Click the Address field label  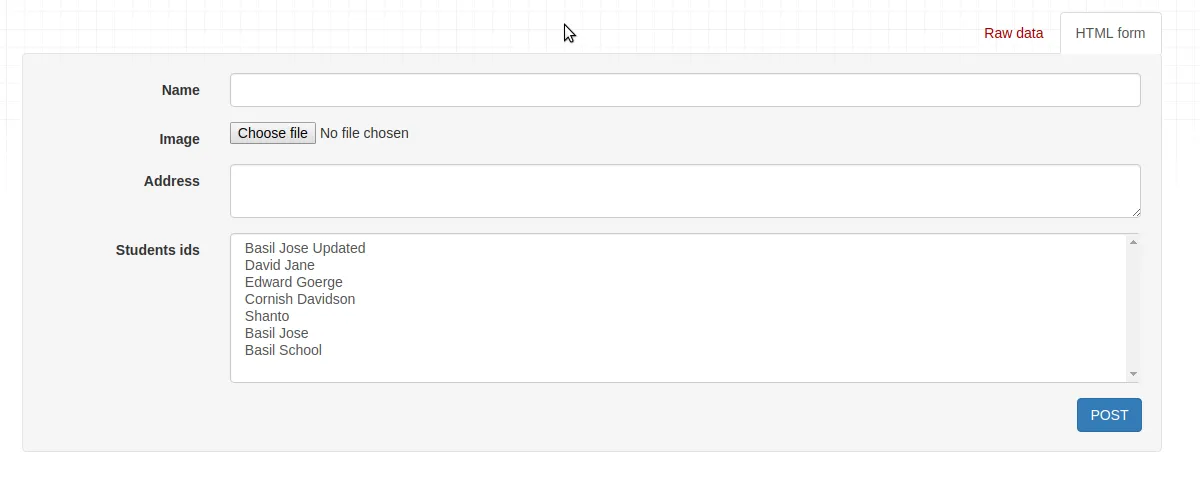pos(172,181)
